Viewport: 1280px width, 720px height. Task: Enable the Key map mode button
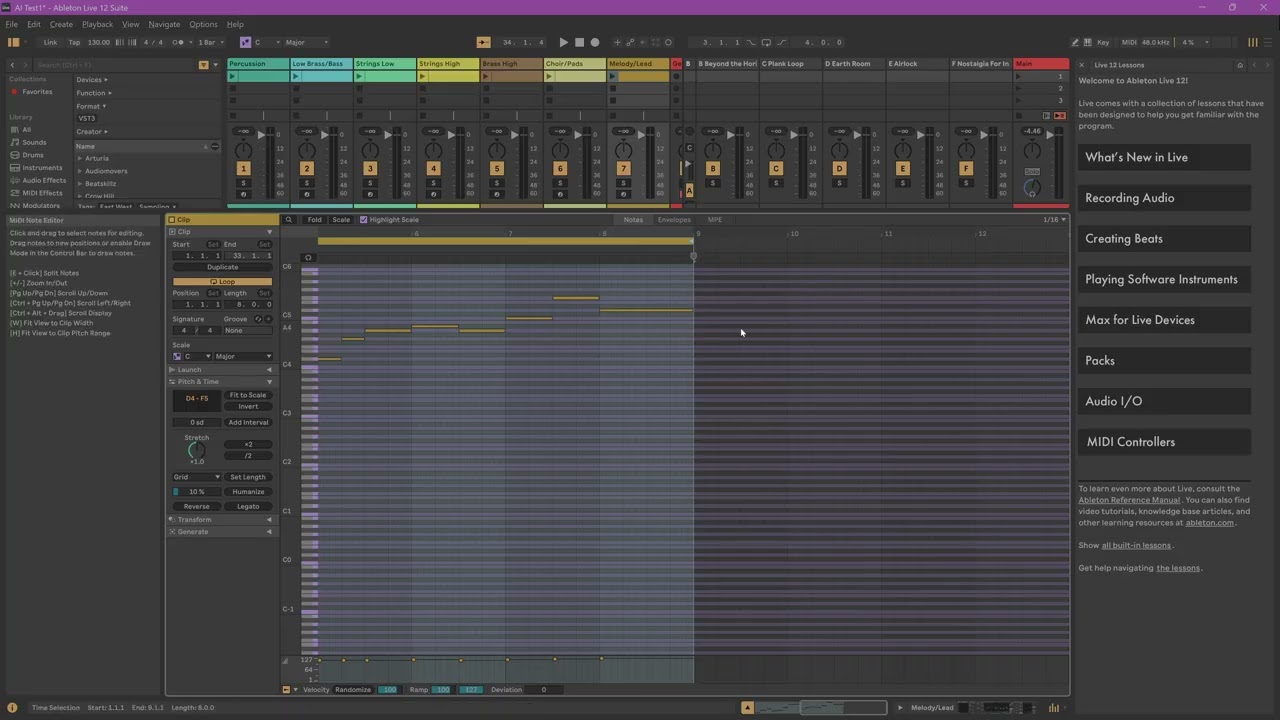[x=1103, y=42]
